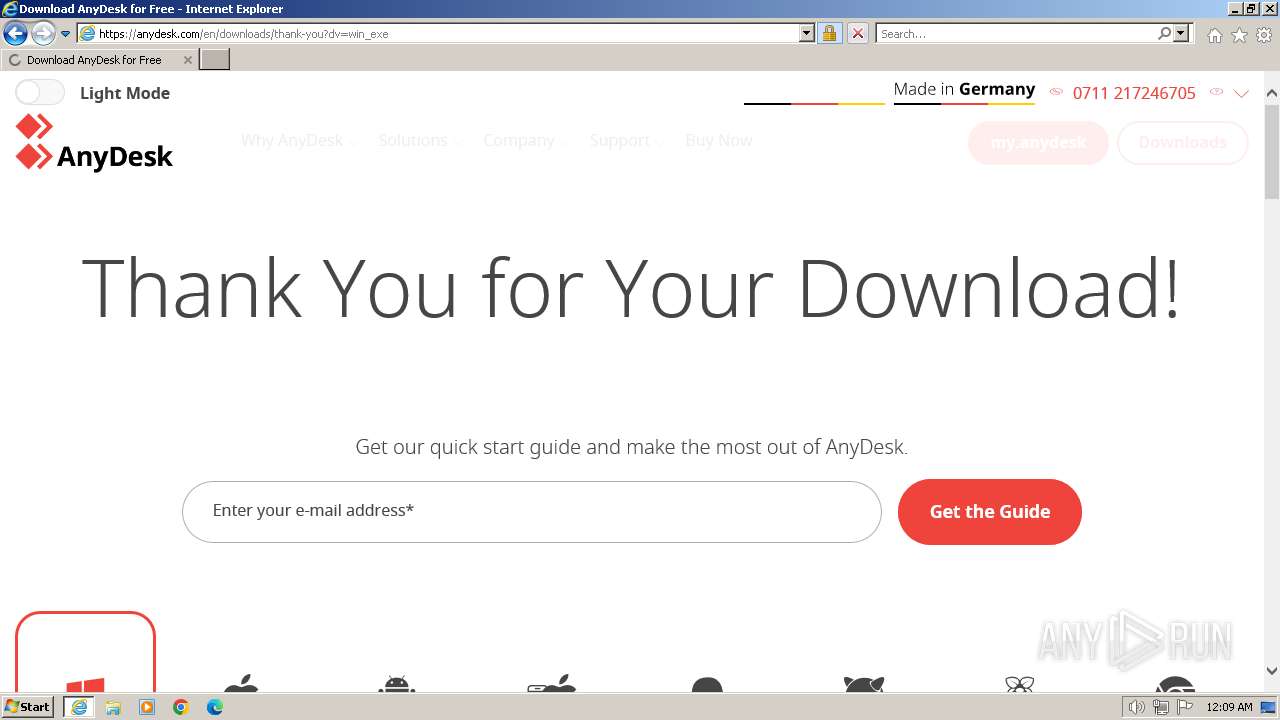1280x720 pixels.
Task: Click the network tray icon
Action: (1160, 707)
